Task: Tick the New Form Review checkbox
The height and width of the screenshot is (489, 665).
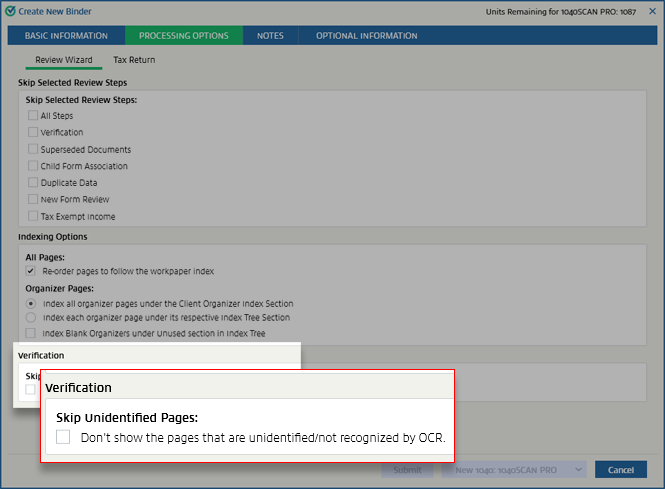Action: point(33,199)
